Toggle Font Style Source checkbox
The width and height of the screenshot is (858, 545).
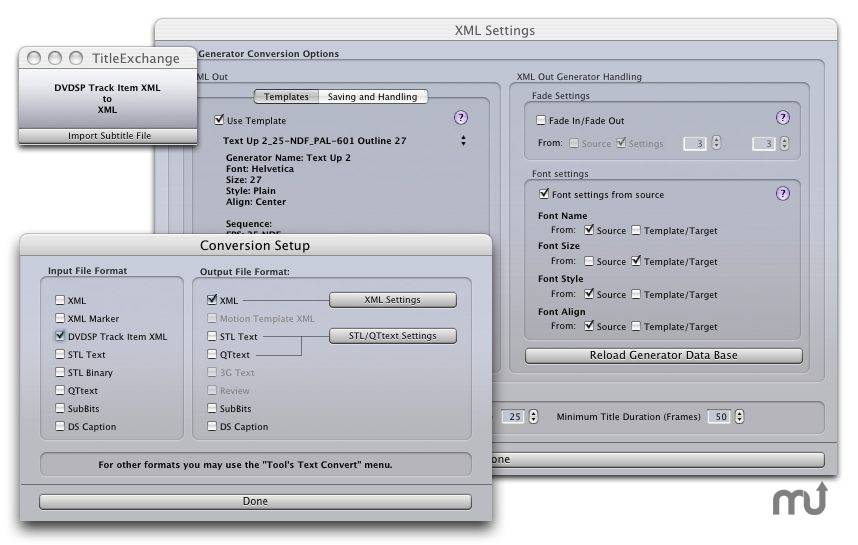[x=589, y=294]
